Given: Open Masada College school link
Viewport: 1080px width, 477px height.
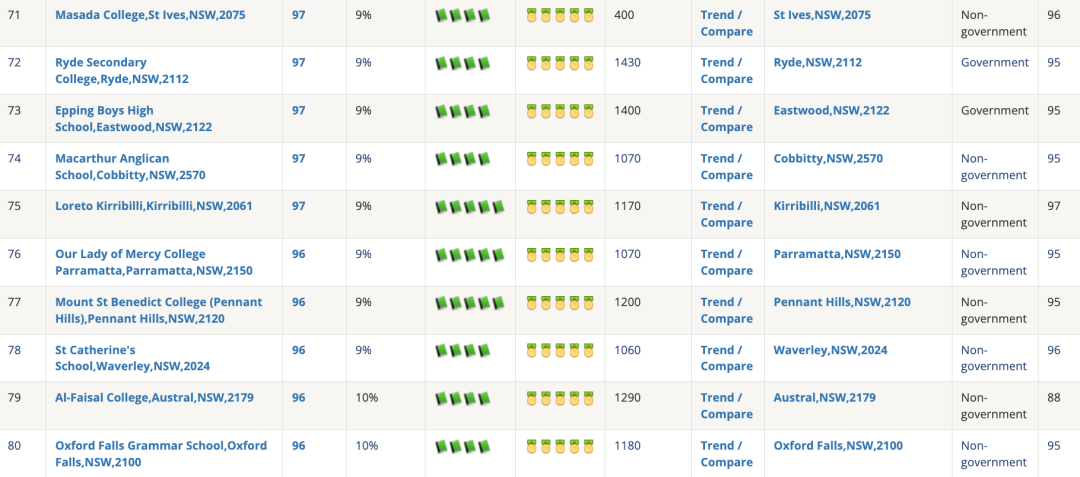Looking at the screenshot, I should click(150, 14).
